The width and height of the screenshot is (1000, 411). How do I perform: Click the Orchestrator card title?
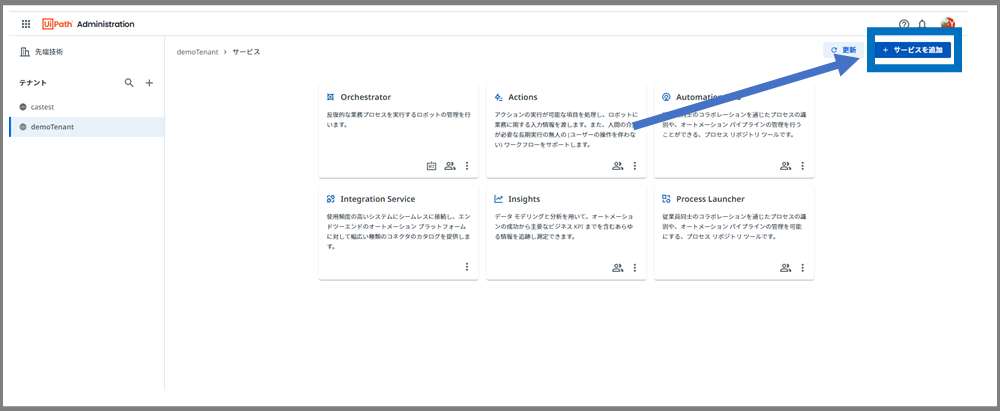coord(365,97)
